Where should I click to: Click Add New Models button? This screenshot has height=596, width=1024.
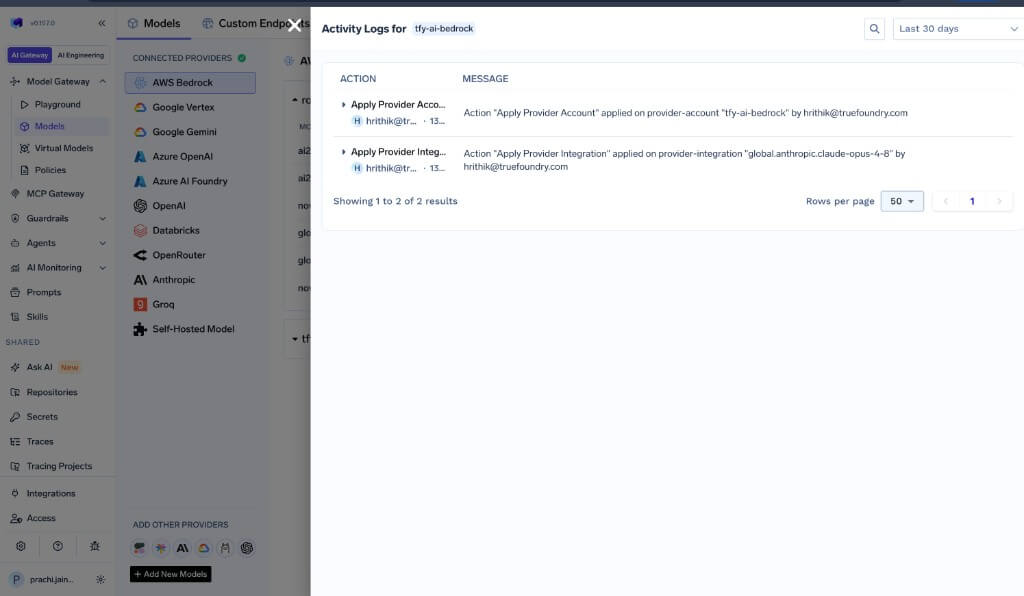click(170, 574)
